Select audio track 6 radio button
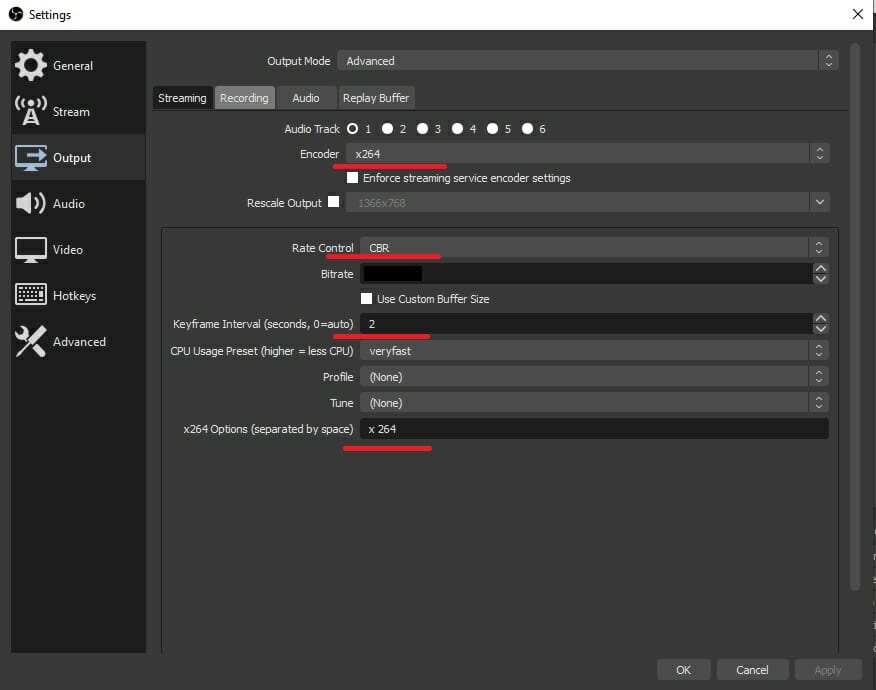876x690 pixels. [527, 129]
